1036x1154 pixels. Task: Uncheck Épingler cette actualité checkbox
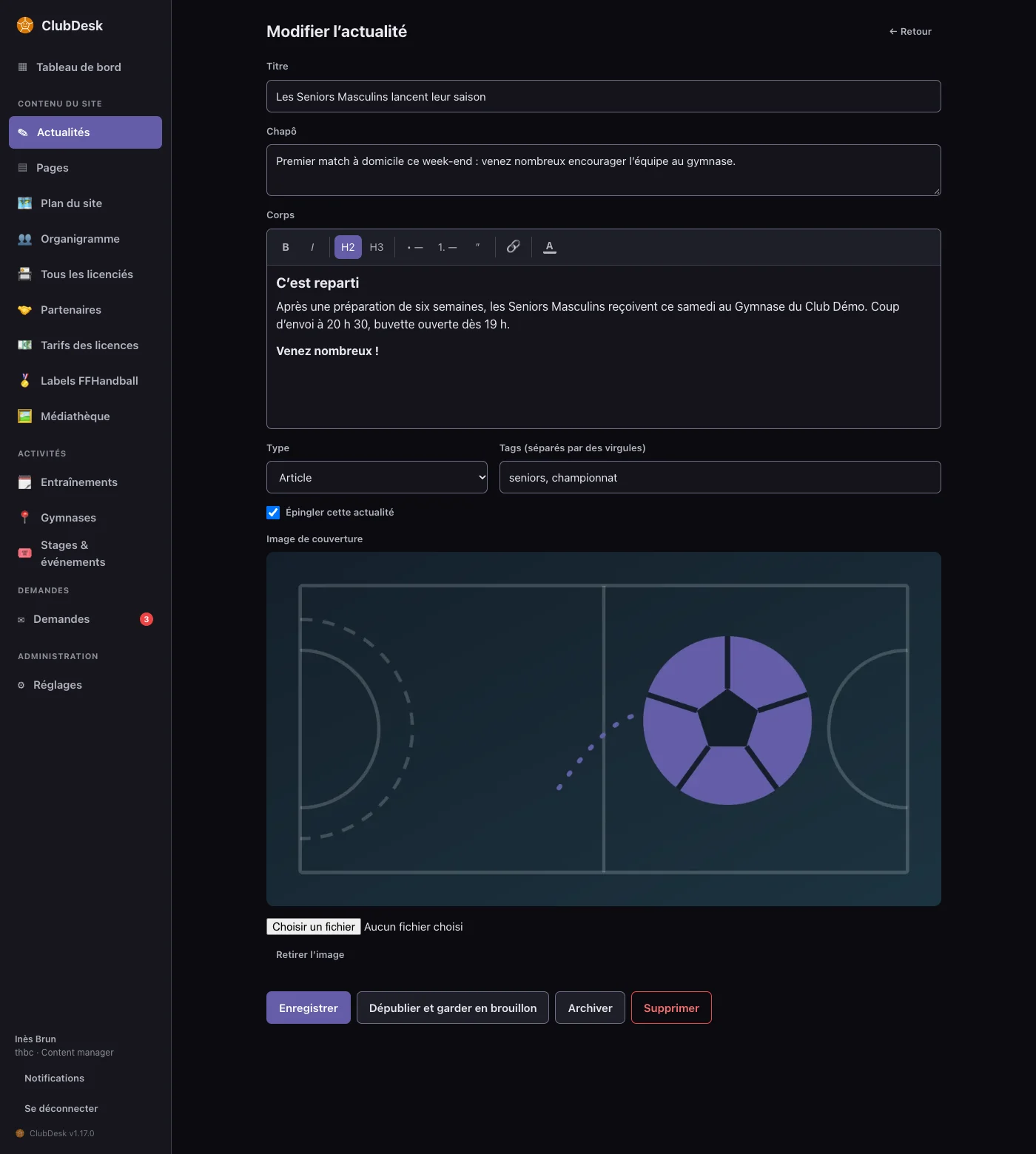click(x=273, y=513)
